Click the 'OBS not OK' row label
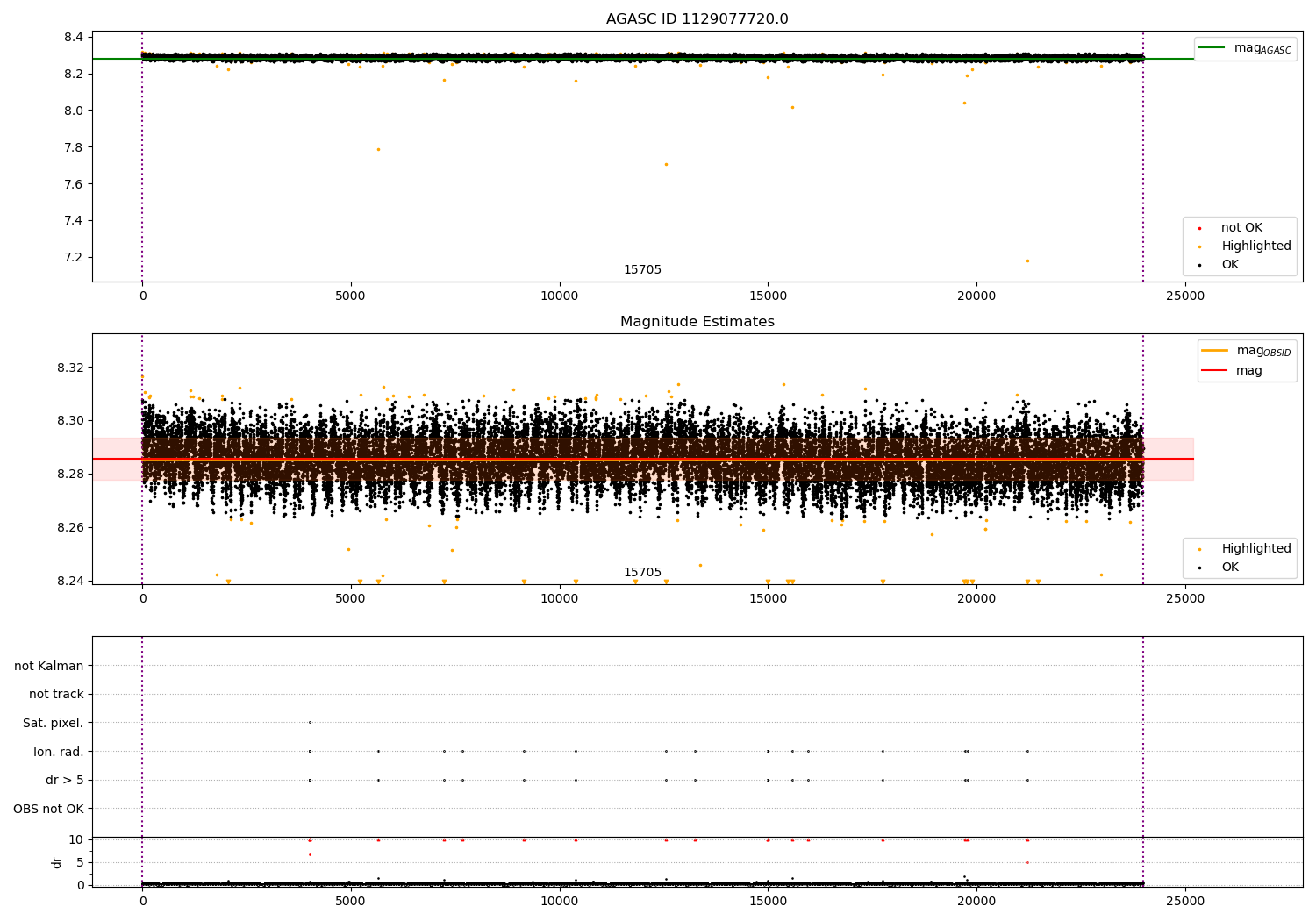Viewport: 1316px width, 921px height. [x=48, y=809]
